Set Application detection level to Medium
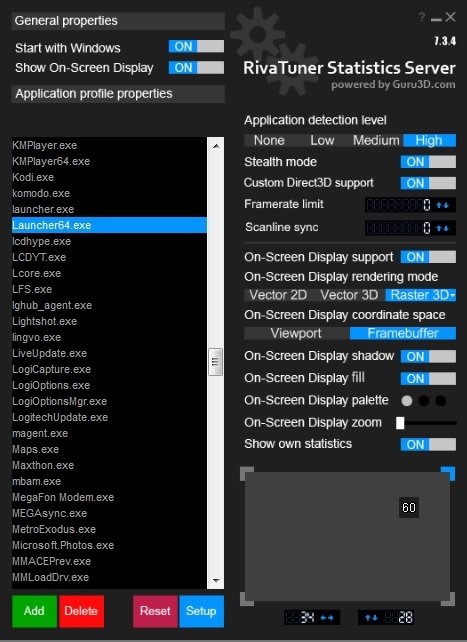This screenshot has width=467, height=642. click(376, 140)
